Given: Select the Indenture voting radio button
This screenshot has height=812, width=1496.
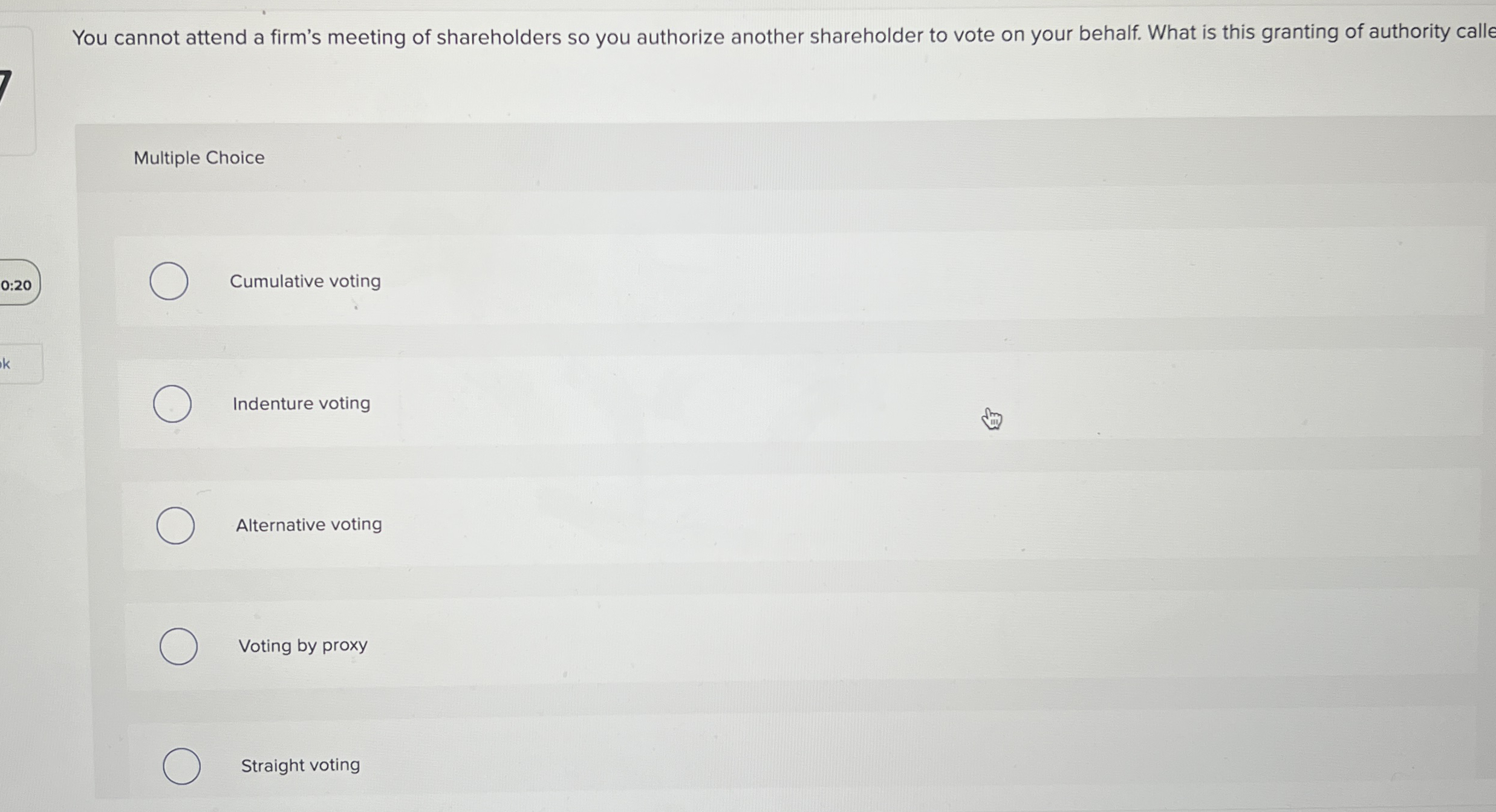Looking at the screenshot, I should coord(172,404).
